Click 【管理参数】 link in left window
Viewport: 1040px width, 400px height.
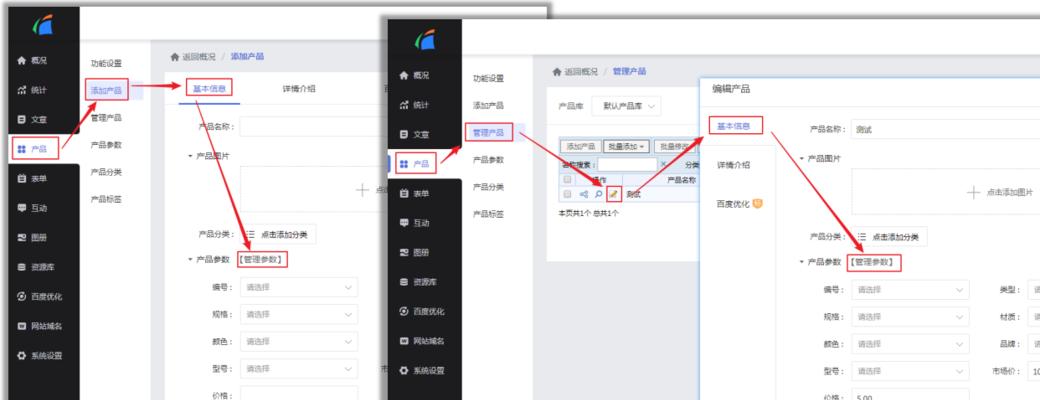pos(263,260)
